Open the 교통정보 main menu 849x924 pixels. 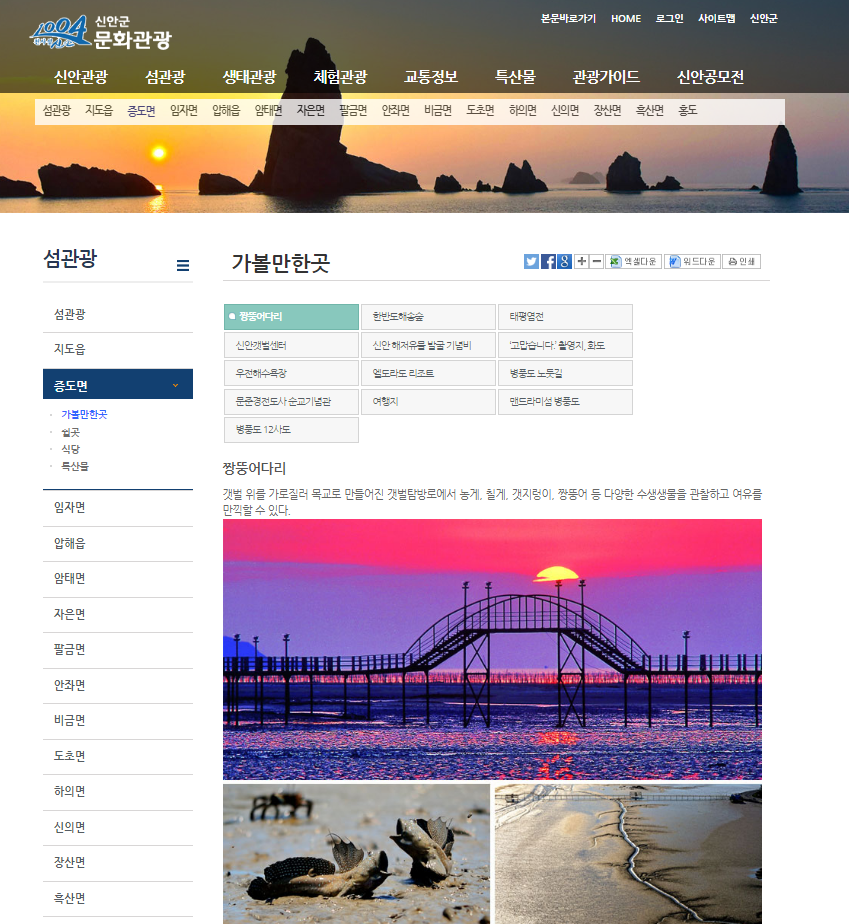point(431,77)
